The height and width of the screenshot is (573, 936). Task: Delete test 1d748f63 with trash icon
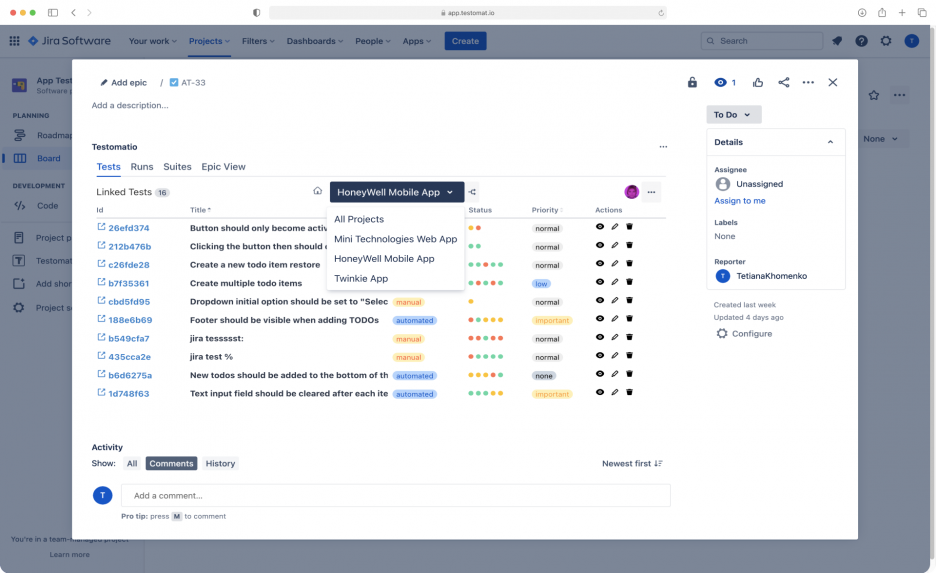coord(629,392)
